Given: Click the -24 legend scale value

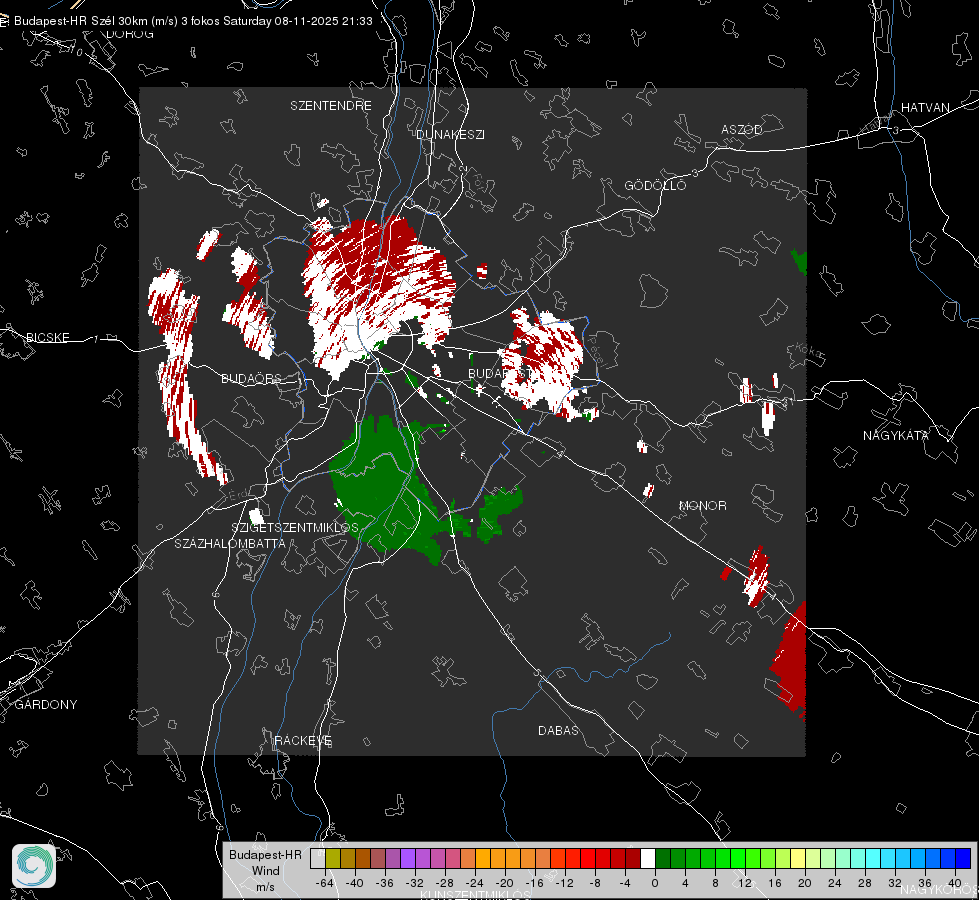Looking at the screenshot, I should 475,883.
